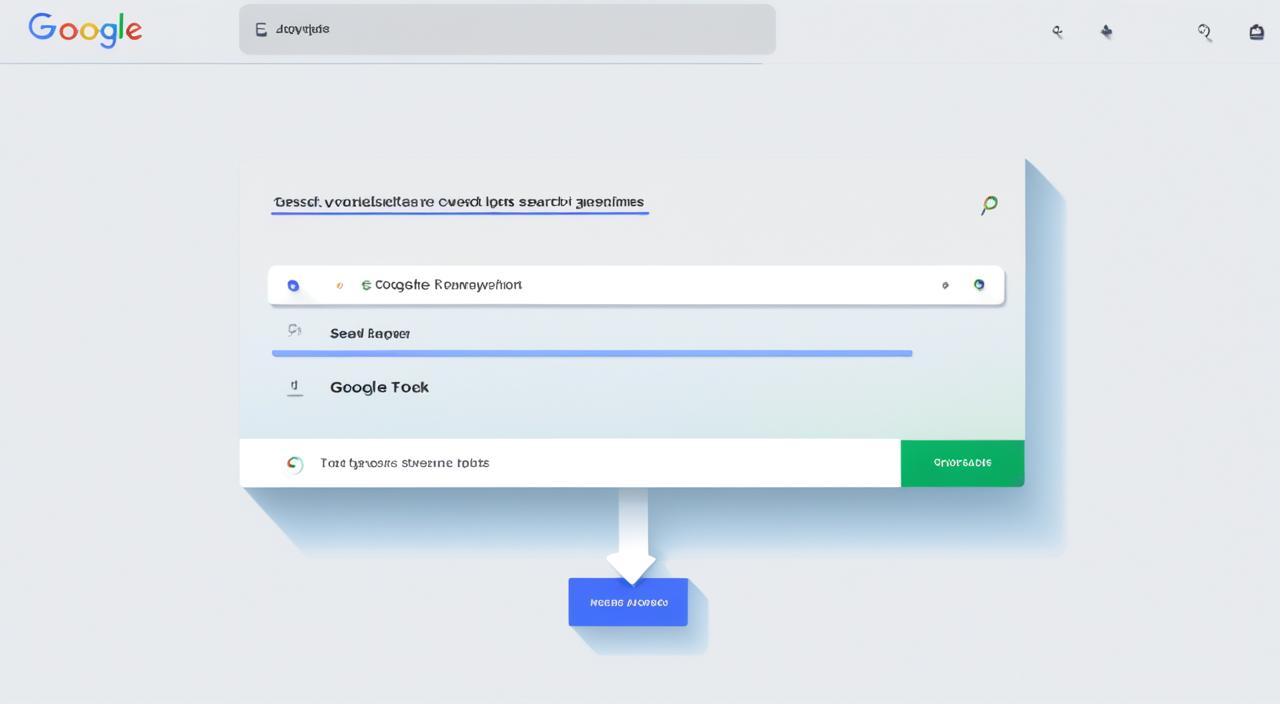Toggle the circular indicator right of Google Romayshort
The image size is (1280, 704).
click(x=979, y=285)
